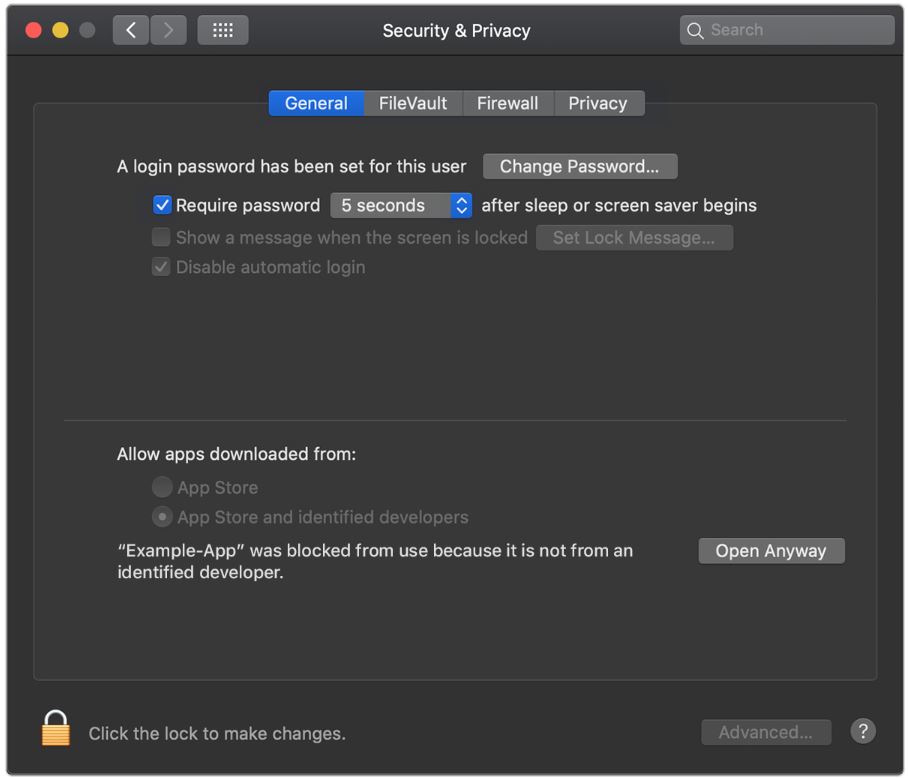Image resolution: width=908 pixels, height=778 pixels.
Task: Click the Example-App was blocked message
Action: tap(375, 561)
